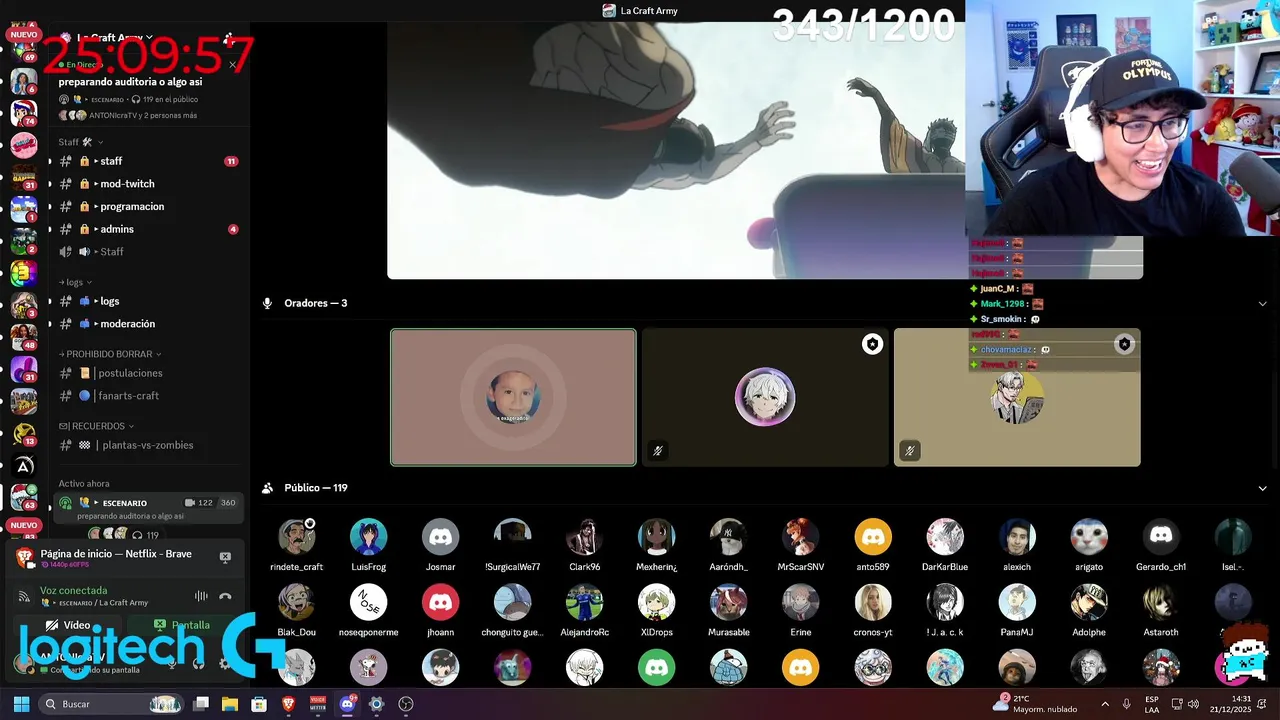Close the live stage banner

tap(232, 65)
